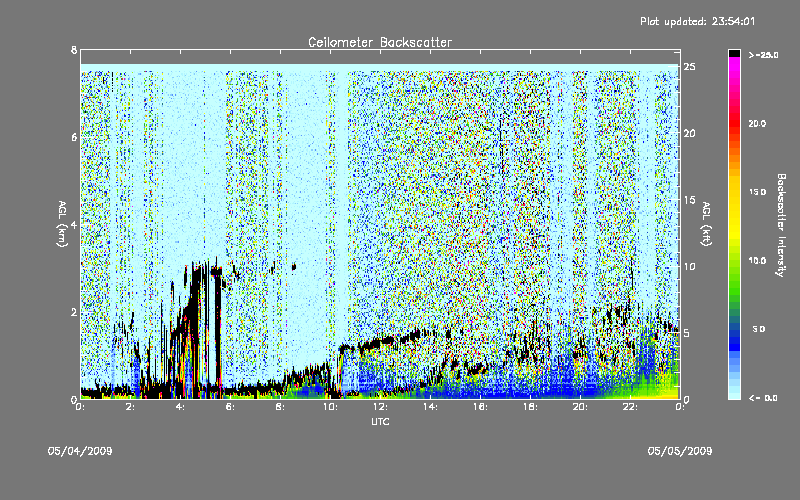Image resolution: width=800 pixels, height=500 pixels.
Task: Click the "8:" hour tick on UTC axis
Action: (280, 407)
